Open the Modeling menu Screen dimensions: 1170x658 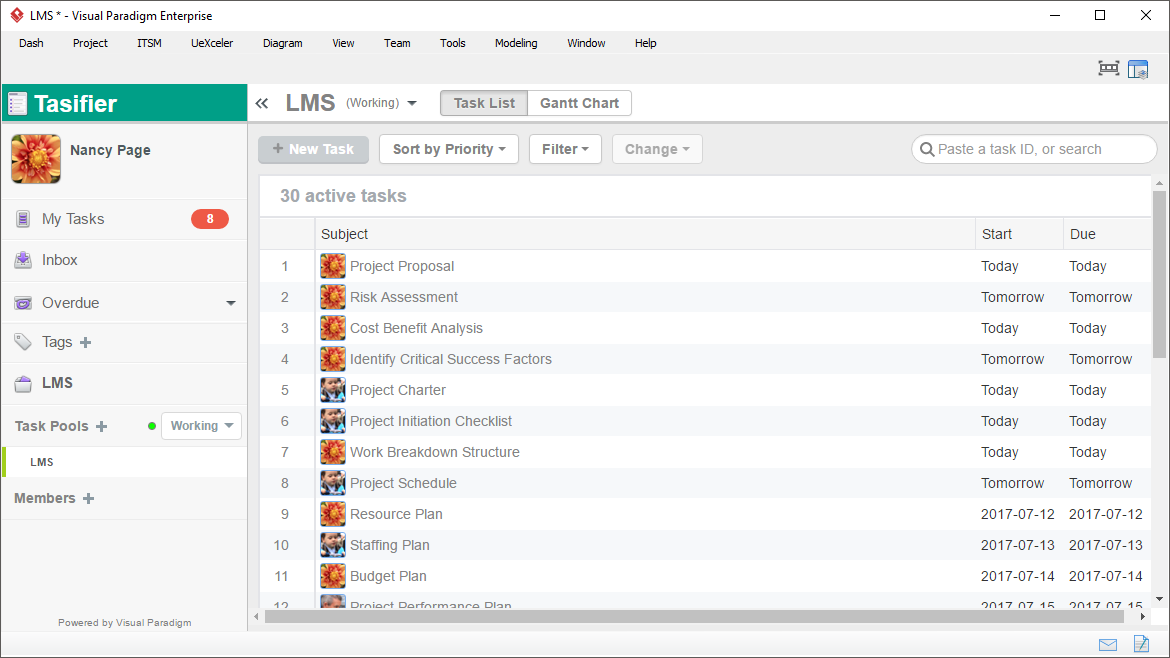[516, 43]
